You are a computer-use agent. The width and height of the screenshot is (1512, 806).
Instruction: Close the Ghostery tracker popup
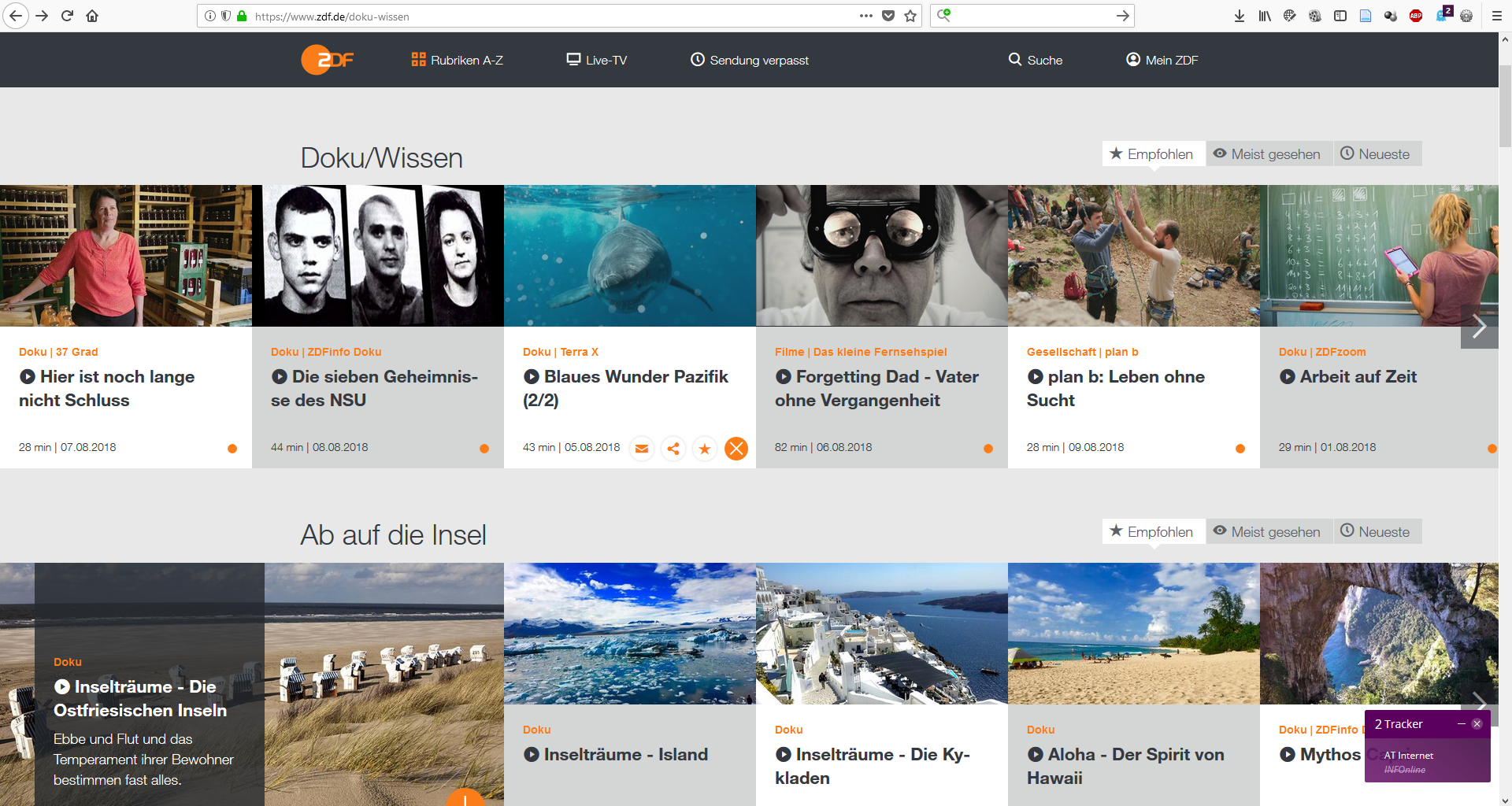pyautogui.click(x=1477, y=724)
